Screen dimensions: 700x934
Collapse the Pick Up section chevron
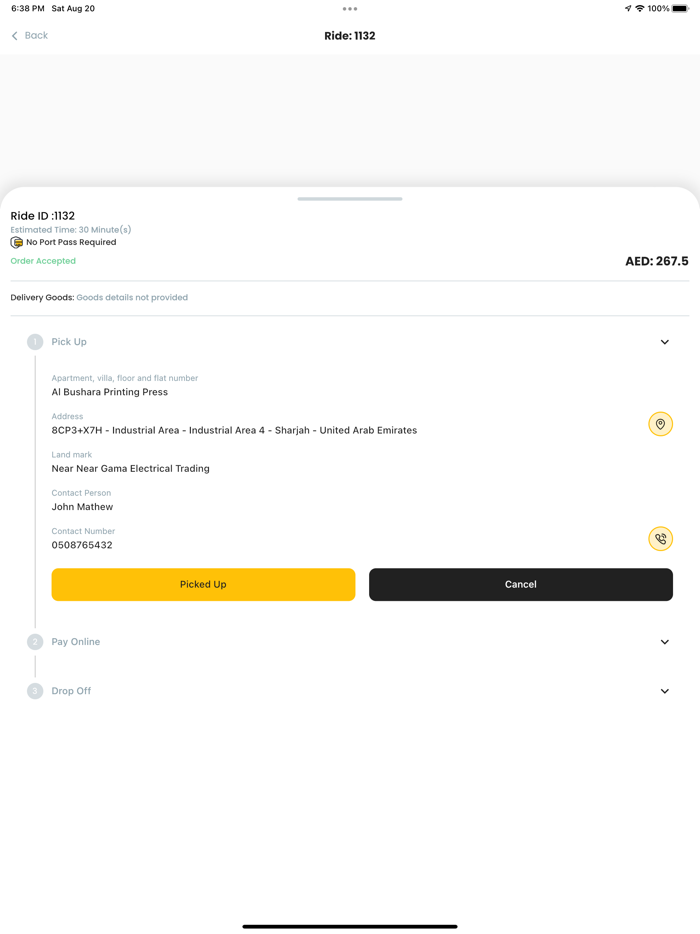[x=664, y=341]
